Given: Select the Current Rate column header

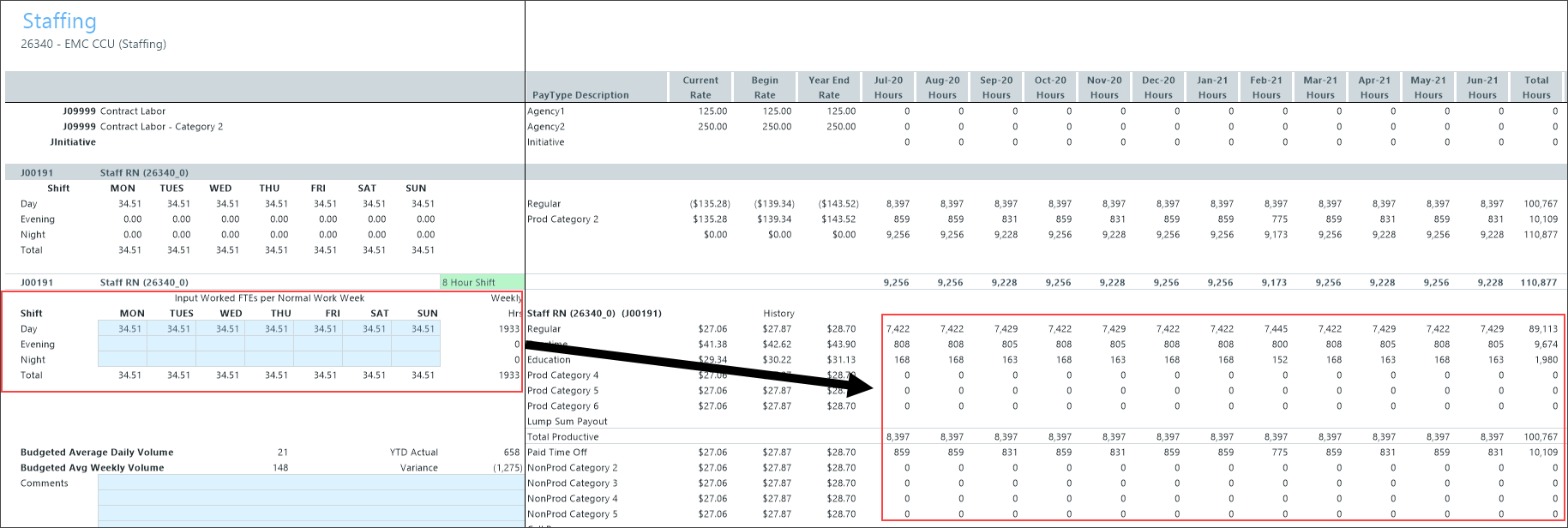Looking at the screenshot, I should click(x=700, y=87).
